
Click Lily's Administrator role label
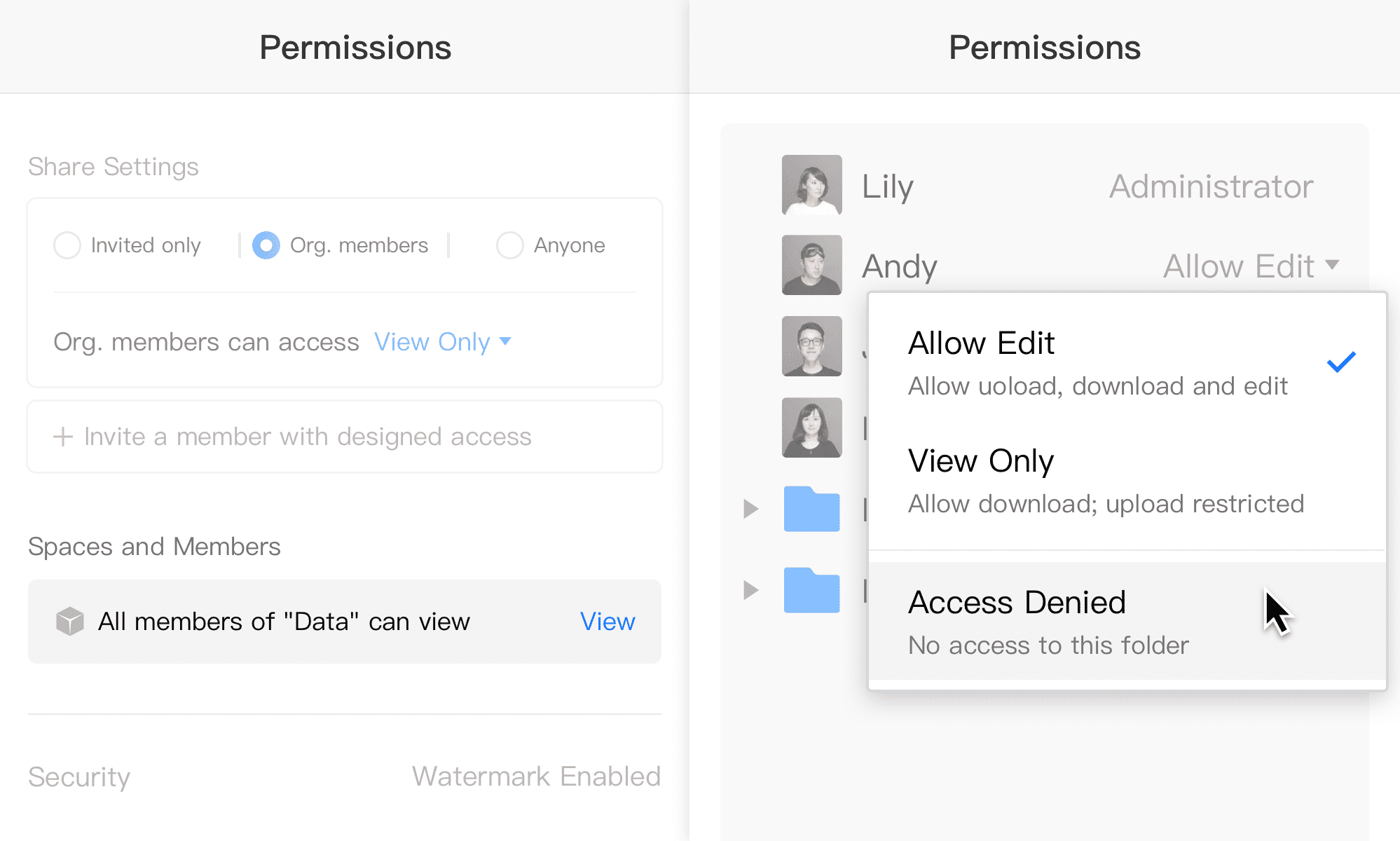1211,186
